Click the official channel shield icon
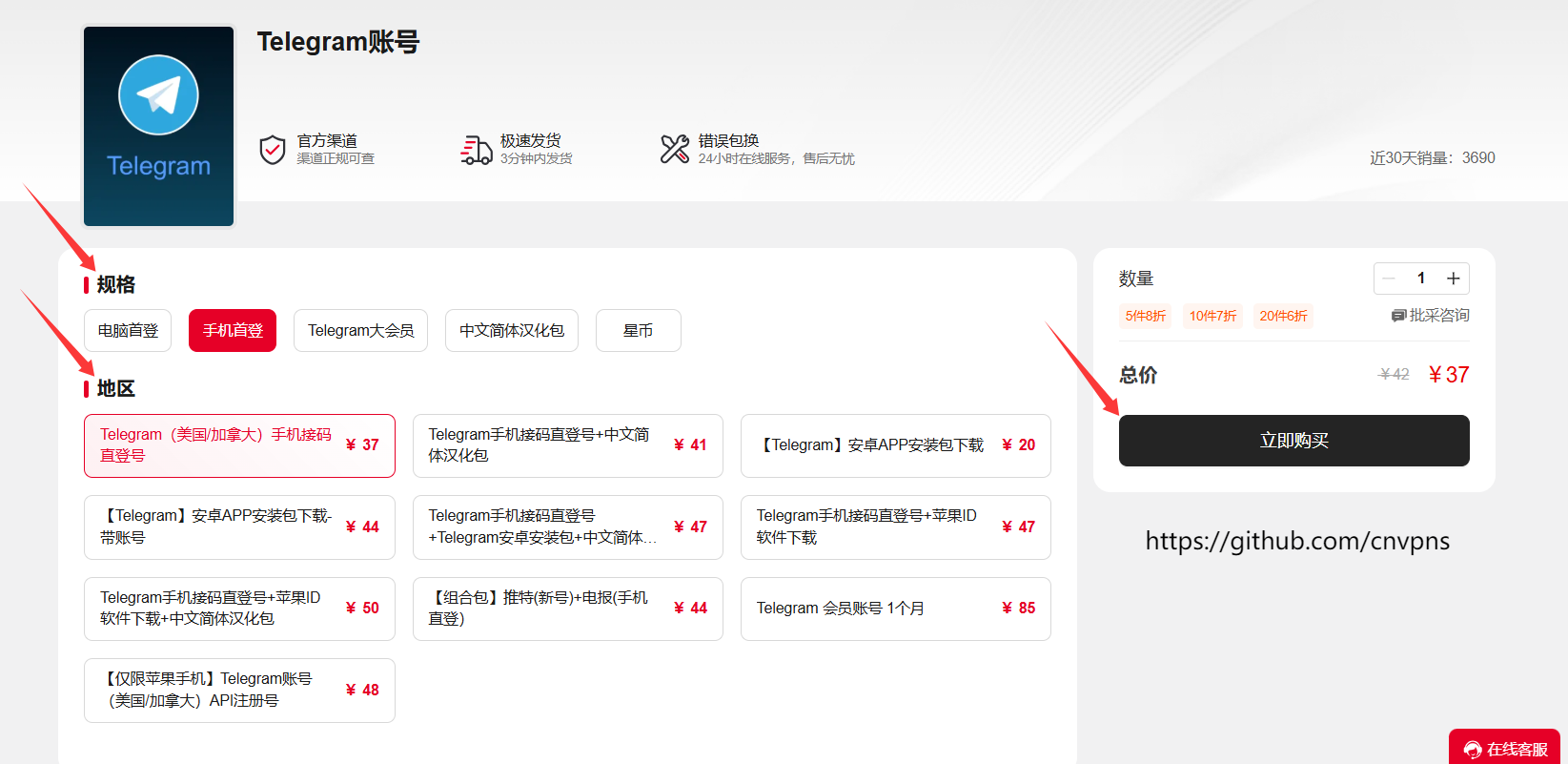Screen dimensions: 1568x764 coord(273,150)
